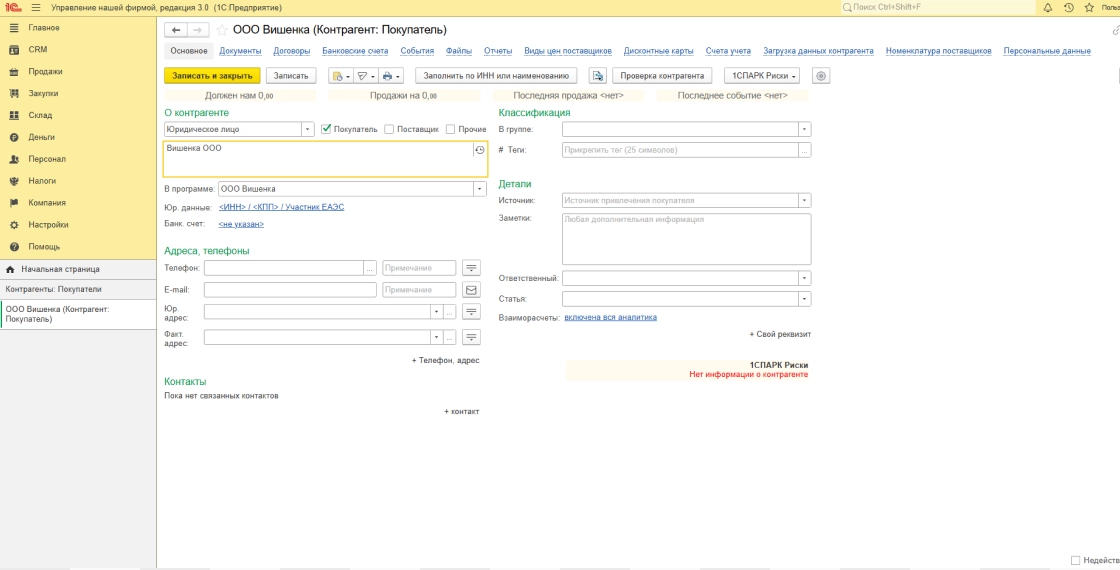Open phone details icon at Телефон row
This screenshot has width=1120, height=570.
click(x=471, y=268)
